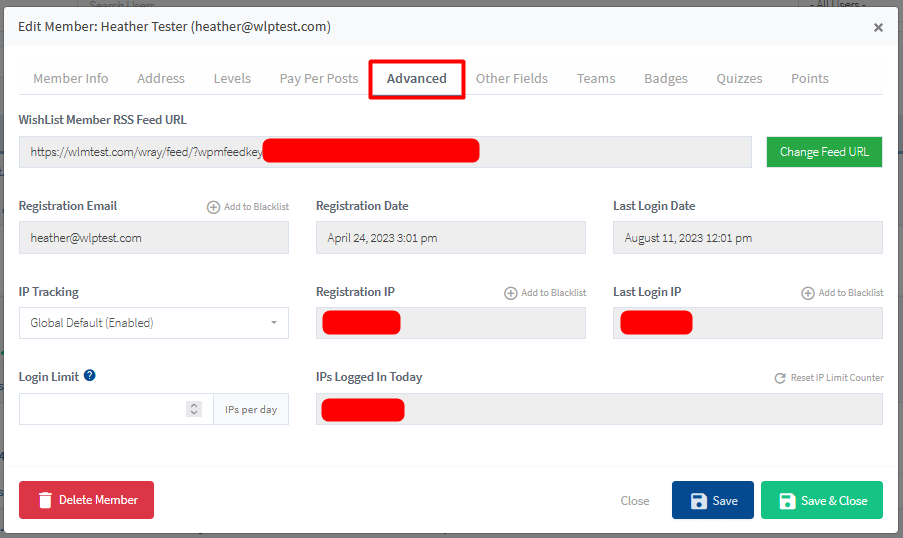Click plus icon beside Registration IP blacklist
The image size is (903, 538).
[510, 293]
